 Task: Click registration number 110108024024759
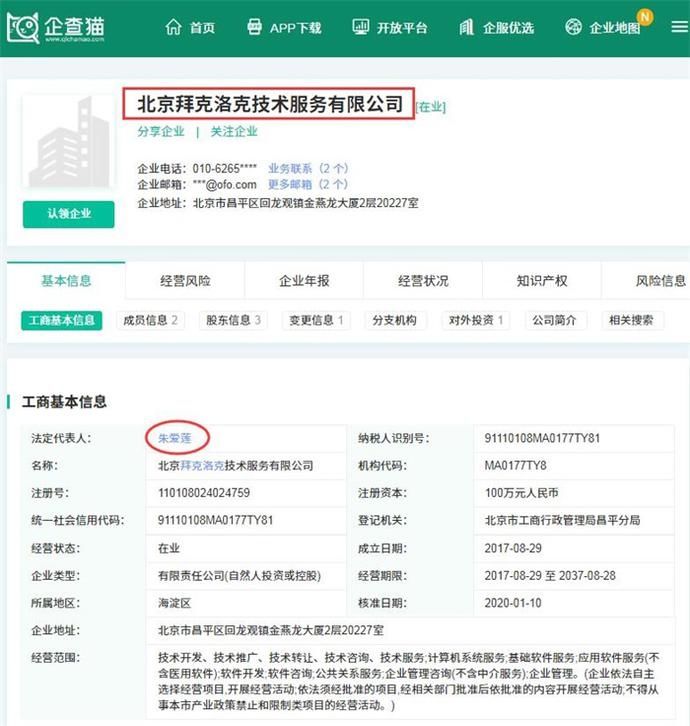pos(204,493)
